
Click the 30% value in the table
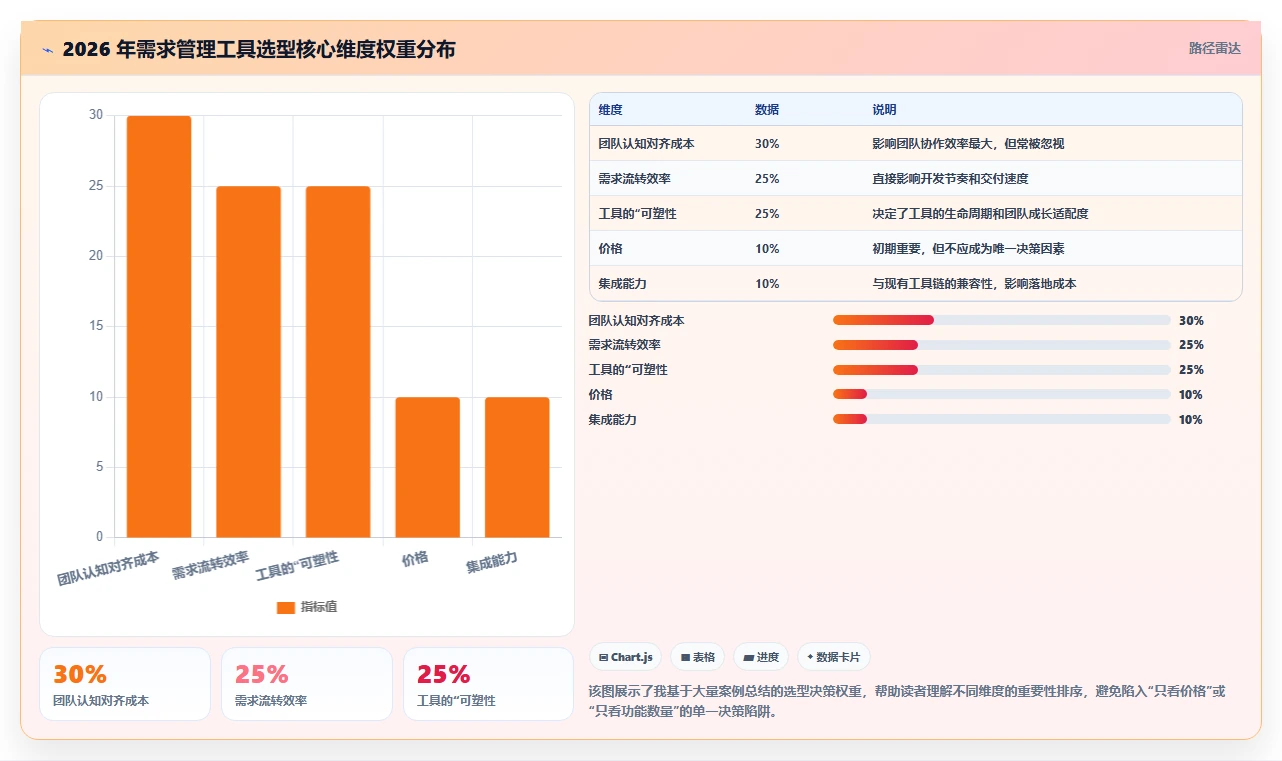click(x=767, y=144)
